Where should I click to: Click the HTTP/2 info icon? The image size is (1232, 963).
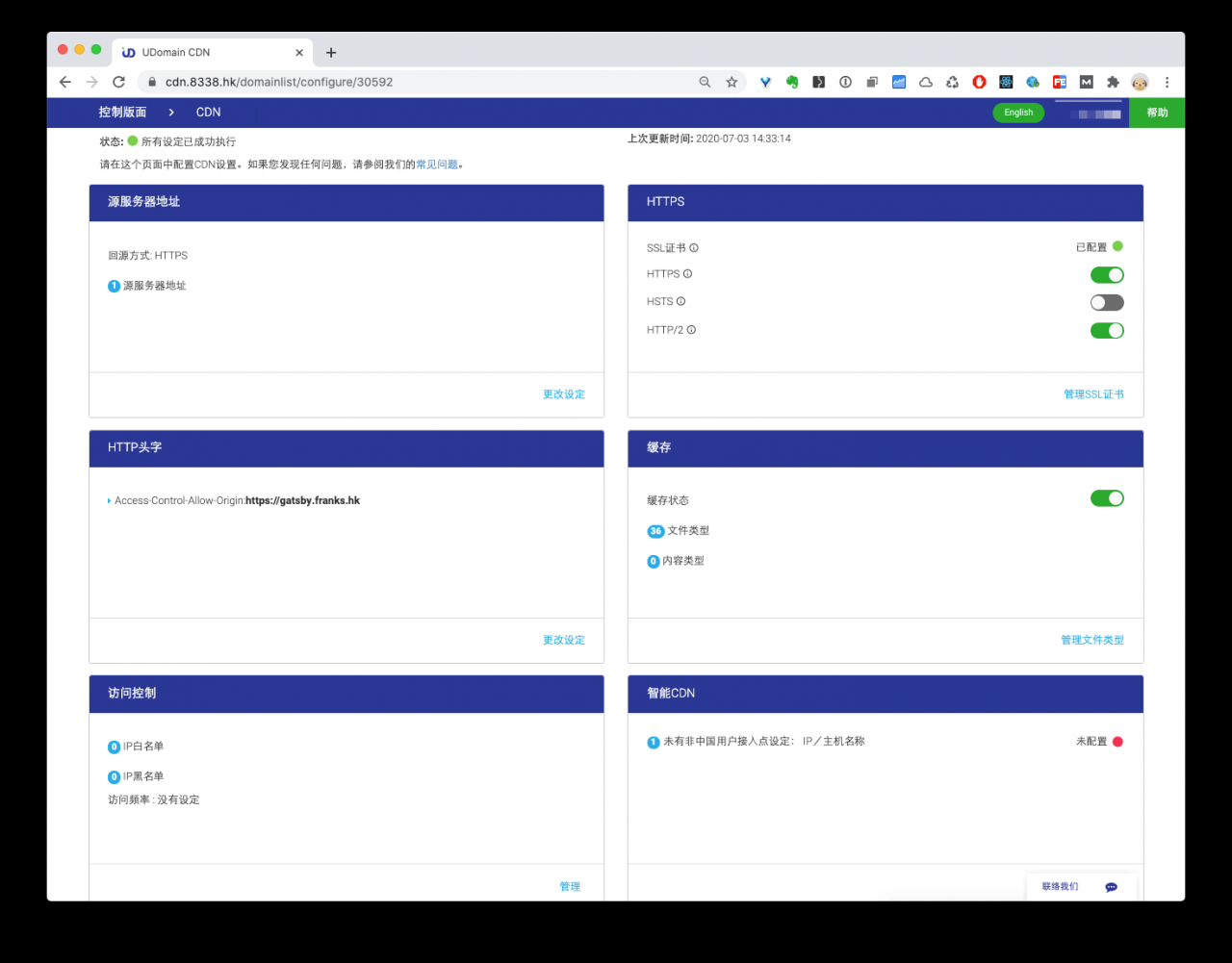(x=691, y=330)
